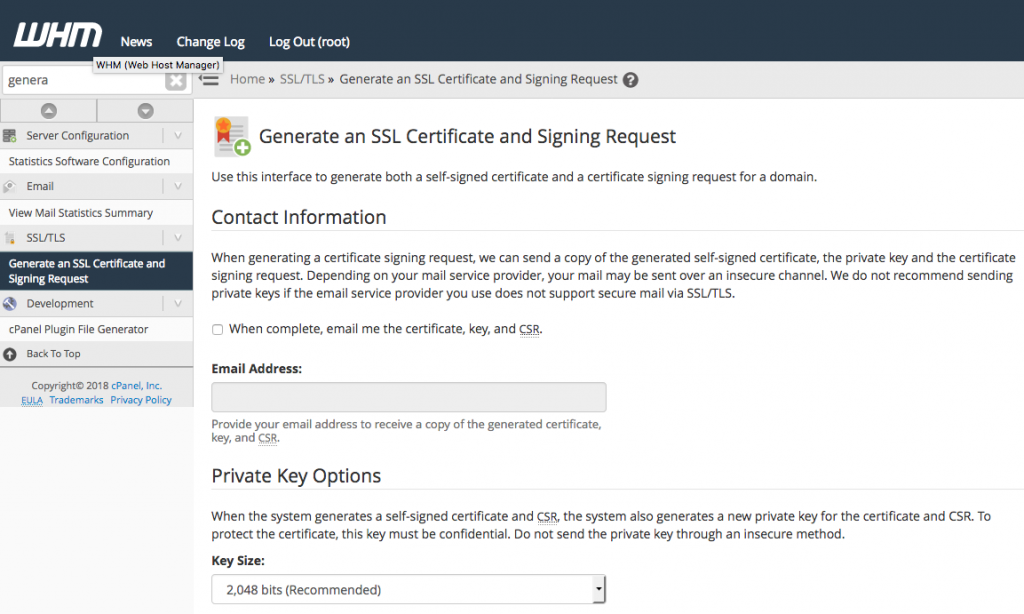Click the Server Configuration heading

pyautogui.click(x=78, y=136)
